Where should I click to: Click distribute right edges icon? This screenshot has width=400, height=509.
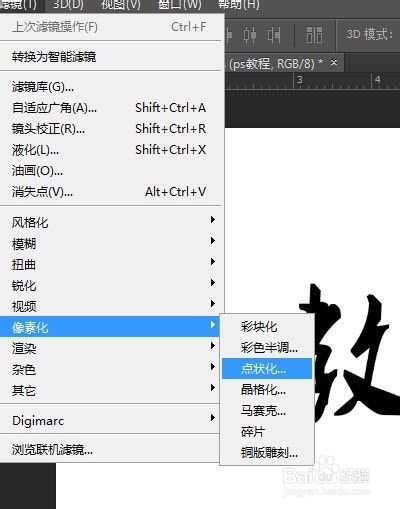(x=274, y=35)
